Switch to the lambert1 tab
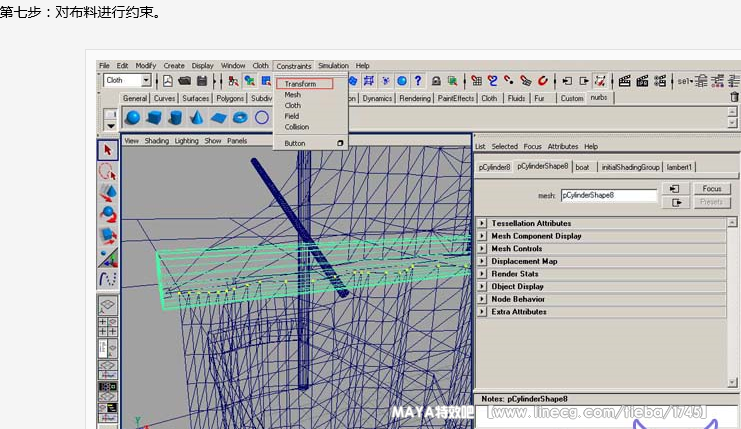Viewport: 741px width, 429px height. click(679, 167)
